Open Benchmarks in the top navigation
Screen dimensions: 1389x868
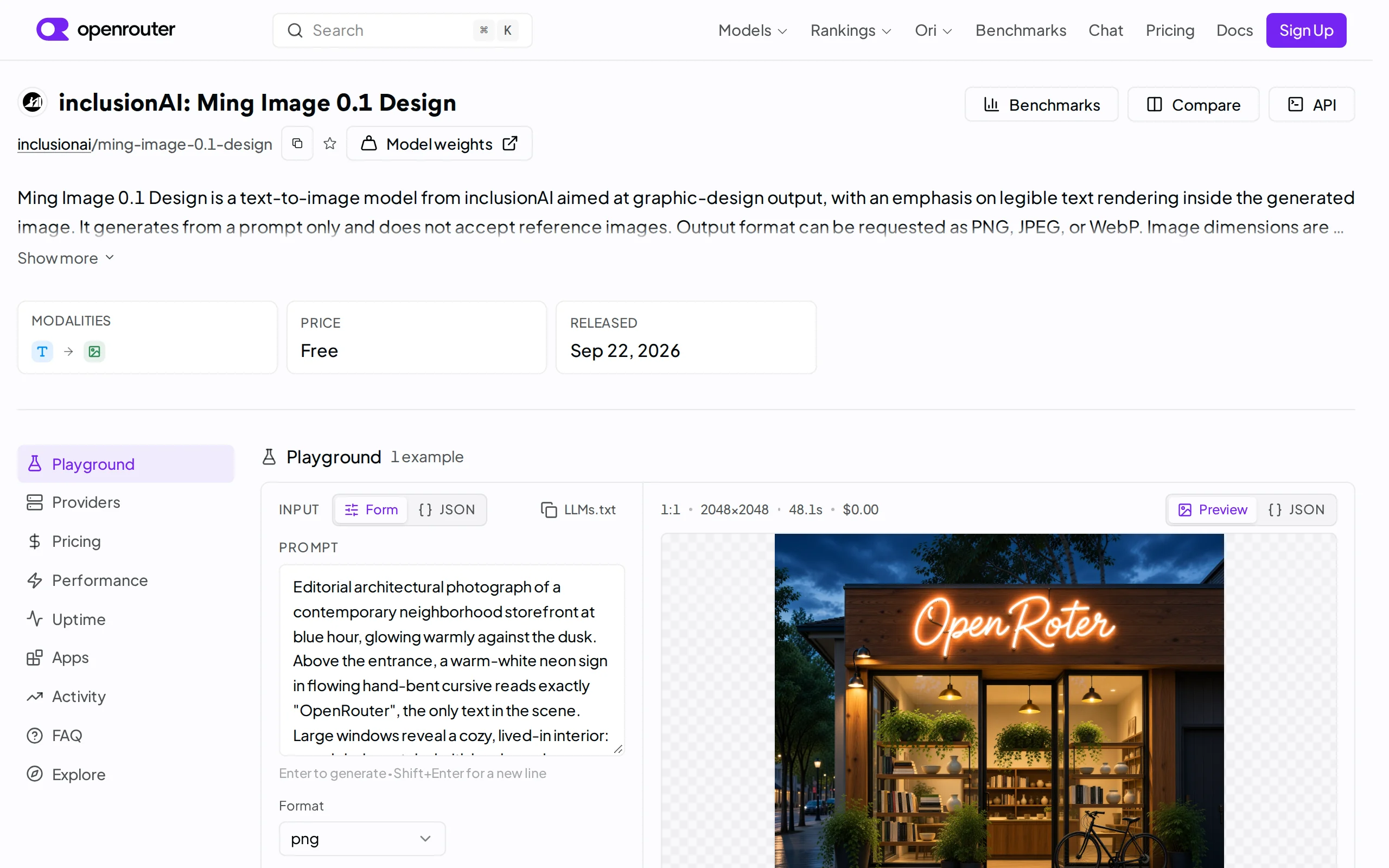pyautogui.click(x=1021, y=30)
